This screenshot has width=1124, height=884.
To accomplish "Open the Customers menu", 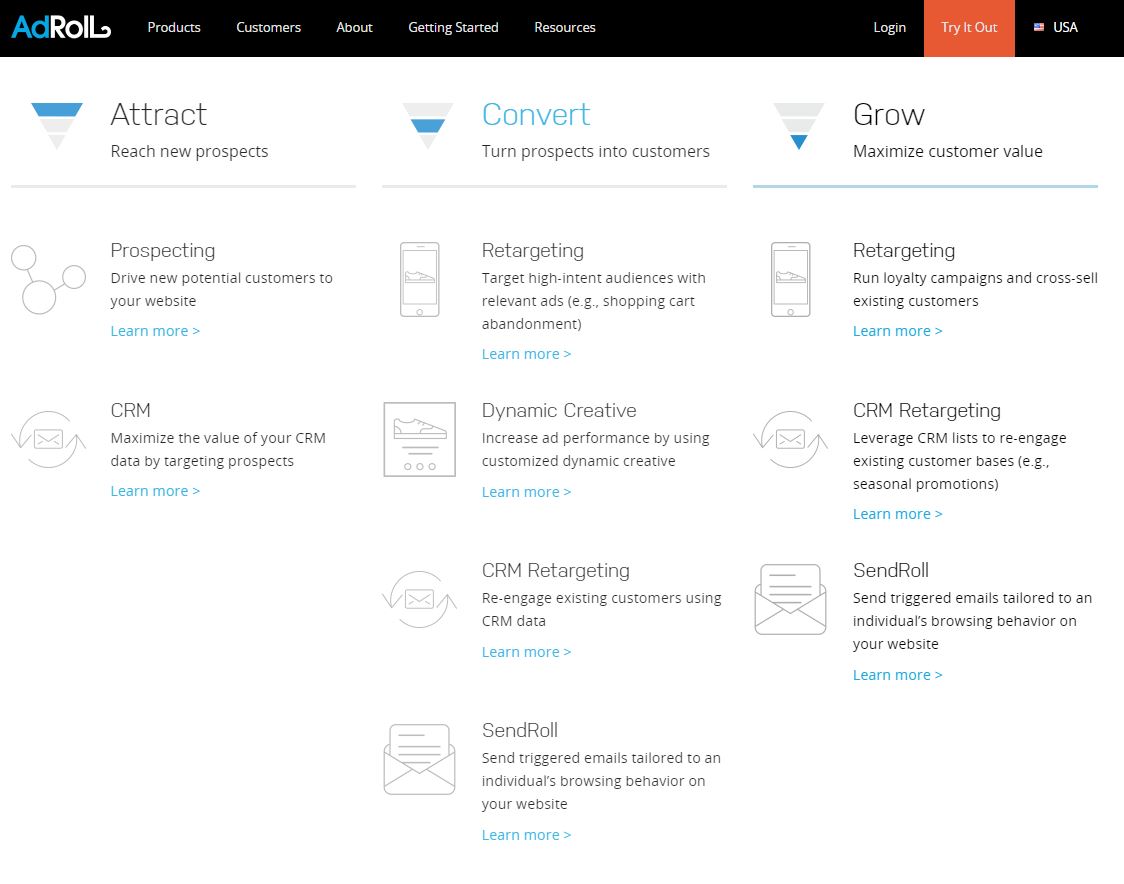I will click(268, 28).
